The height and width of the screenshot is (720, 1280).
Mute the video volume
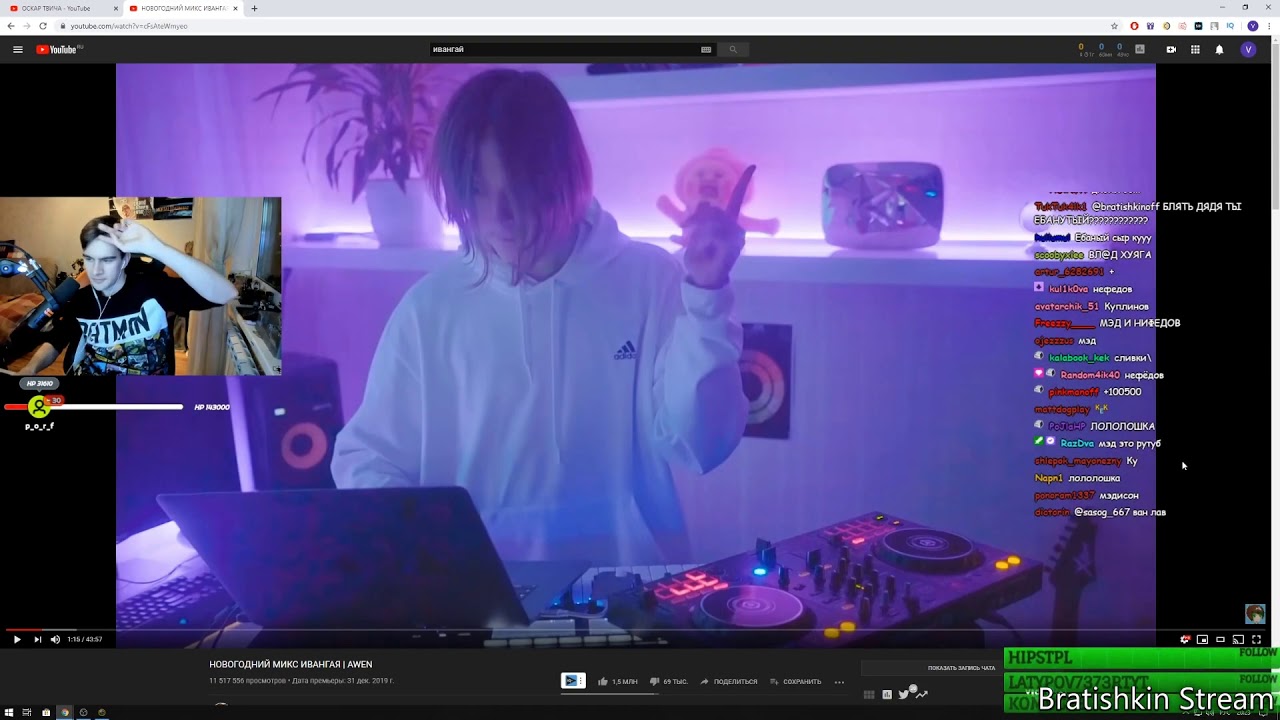(55, 639)
